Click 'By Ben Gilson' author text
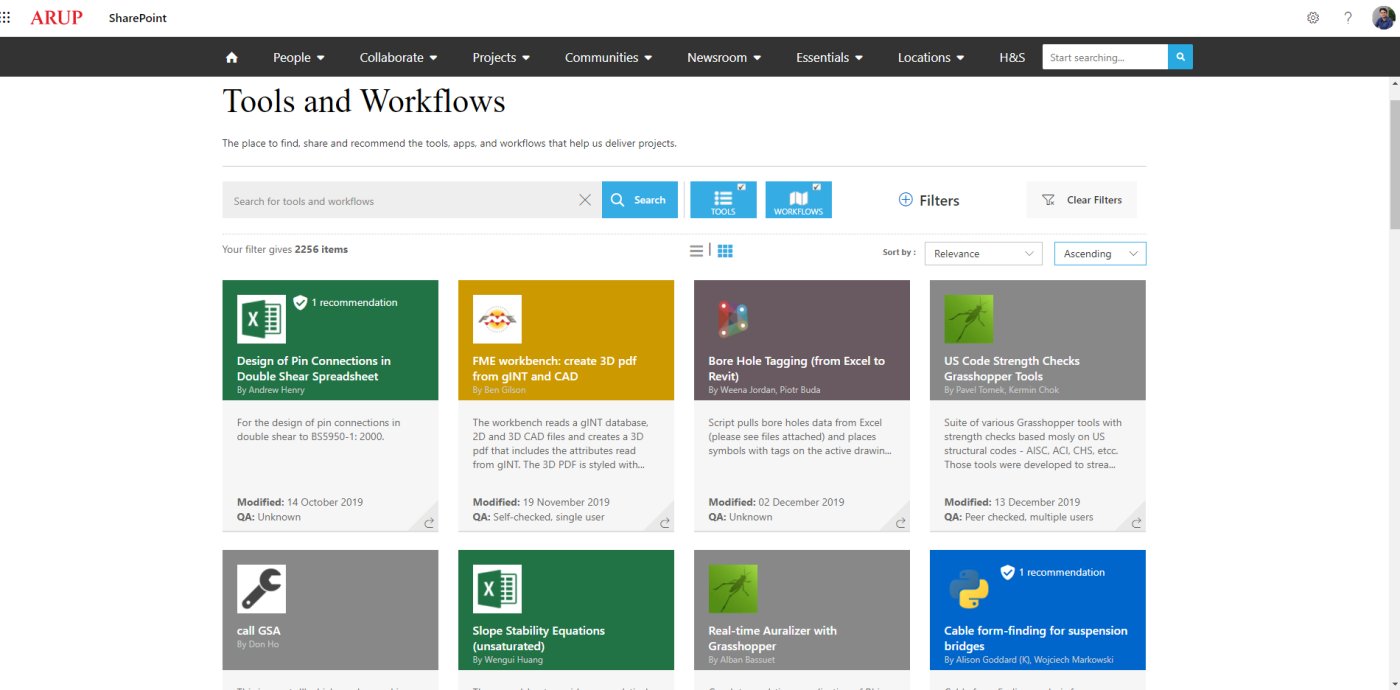Screen dimensions: 1400x690 point(498,390)
